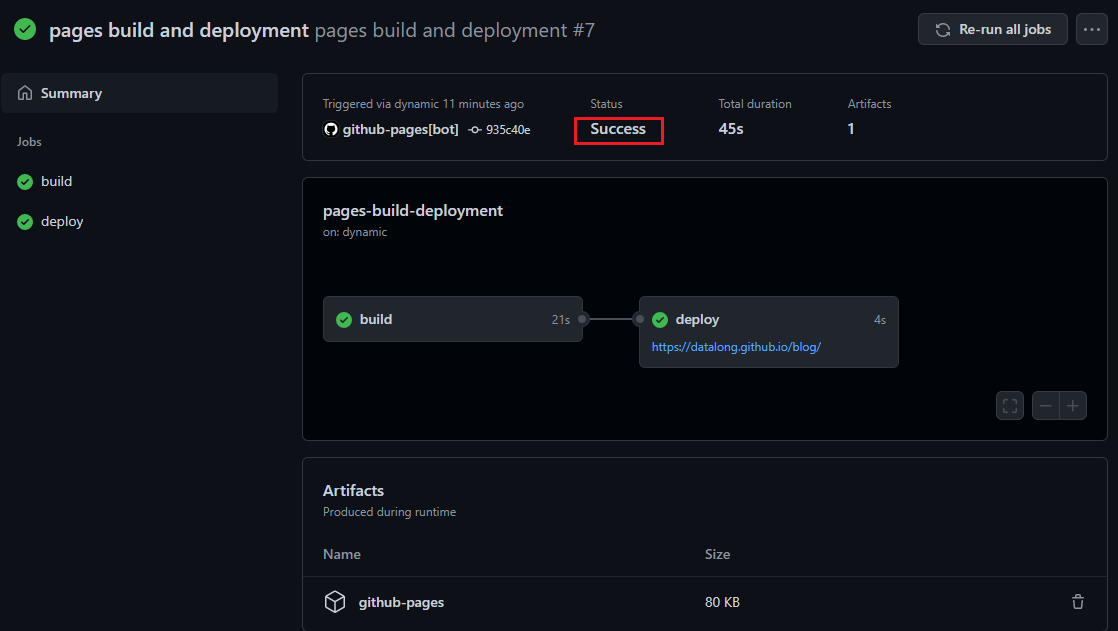
Task: Click the 45s total duration value
Action: [x=731, y=129]
